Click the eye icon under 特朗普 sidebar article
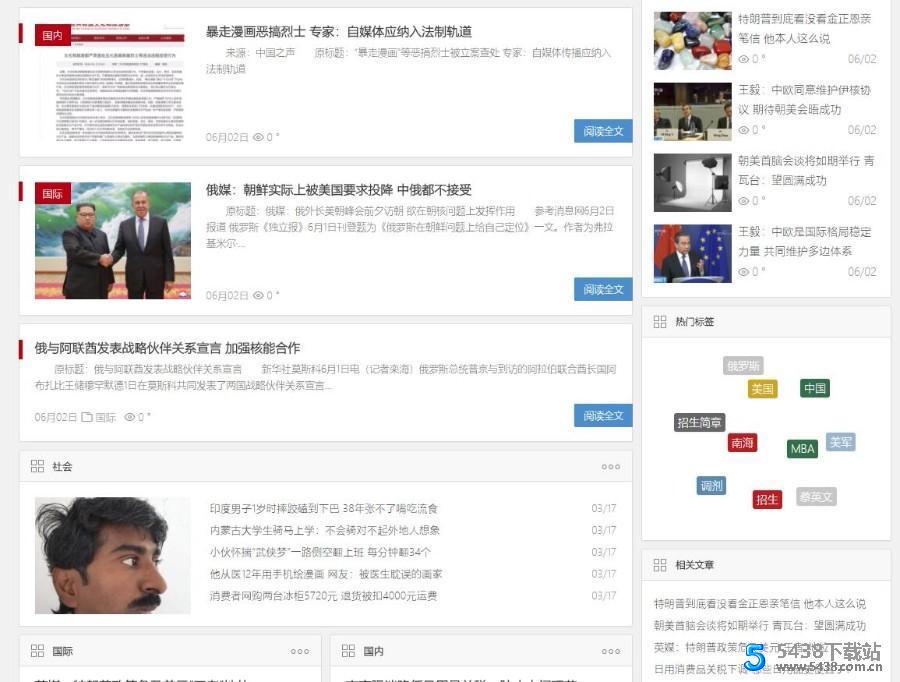The width and height of the screenshot is (900, 682). pos(743,59)
